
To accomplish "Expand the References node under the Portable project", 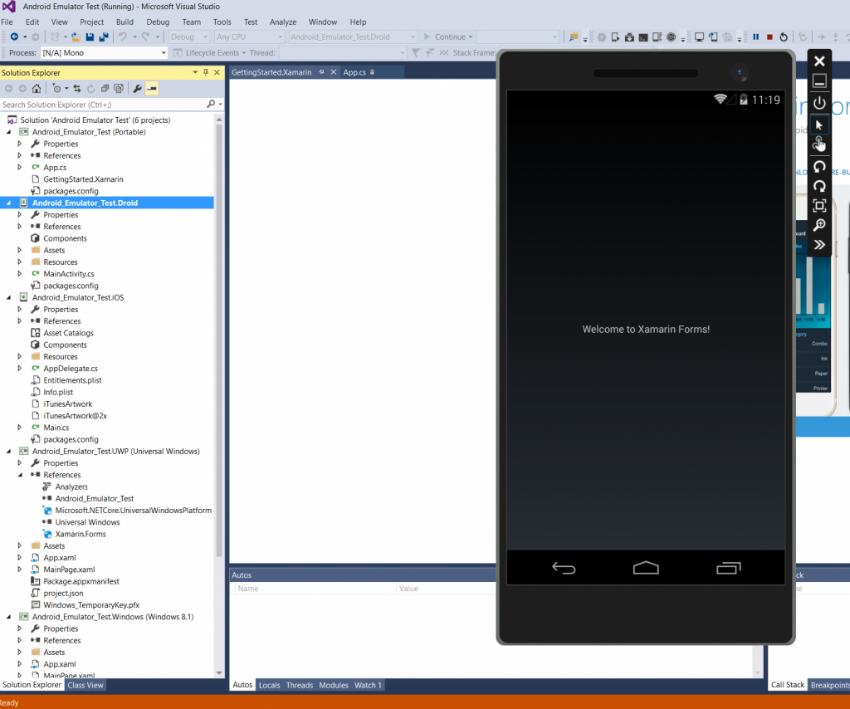I will 18,155.
